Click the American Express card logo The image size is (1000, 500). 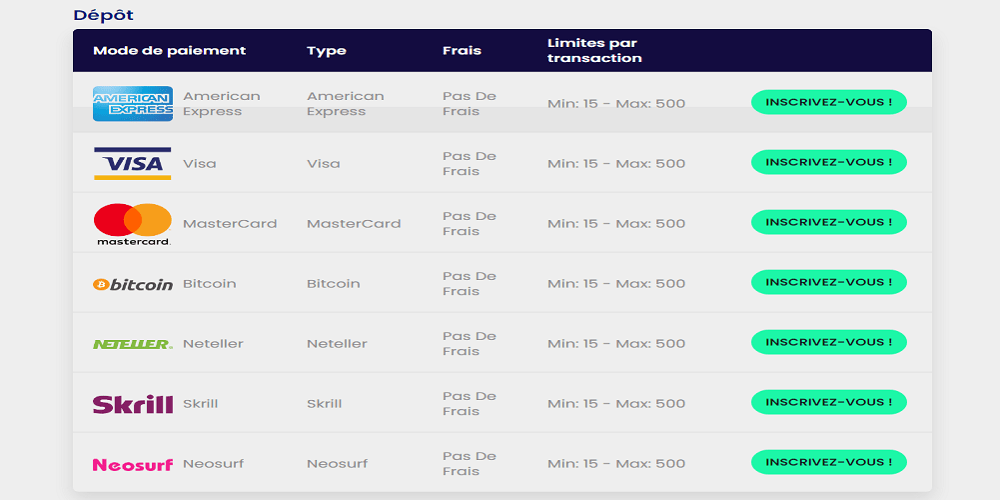(133, 104)
